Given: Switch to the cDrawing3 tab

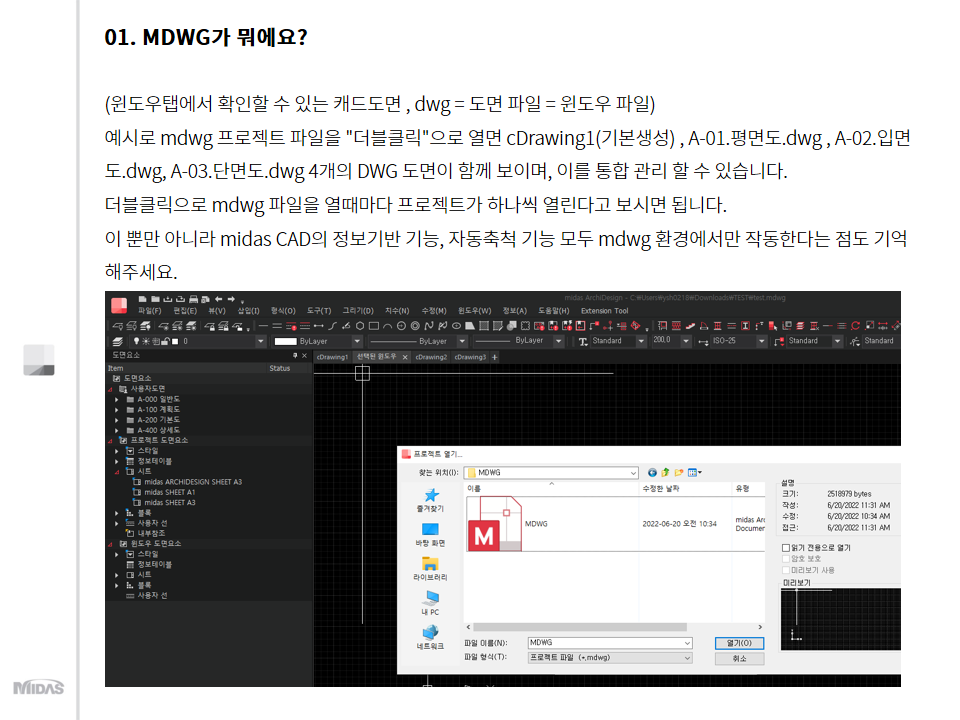Looking at the screenshot, I should [470, 357].
